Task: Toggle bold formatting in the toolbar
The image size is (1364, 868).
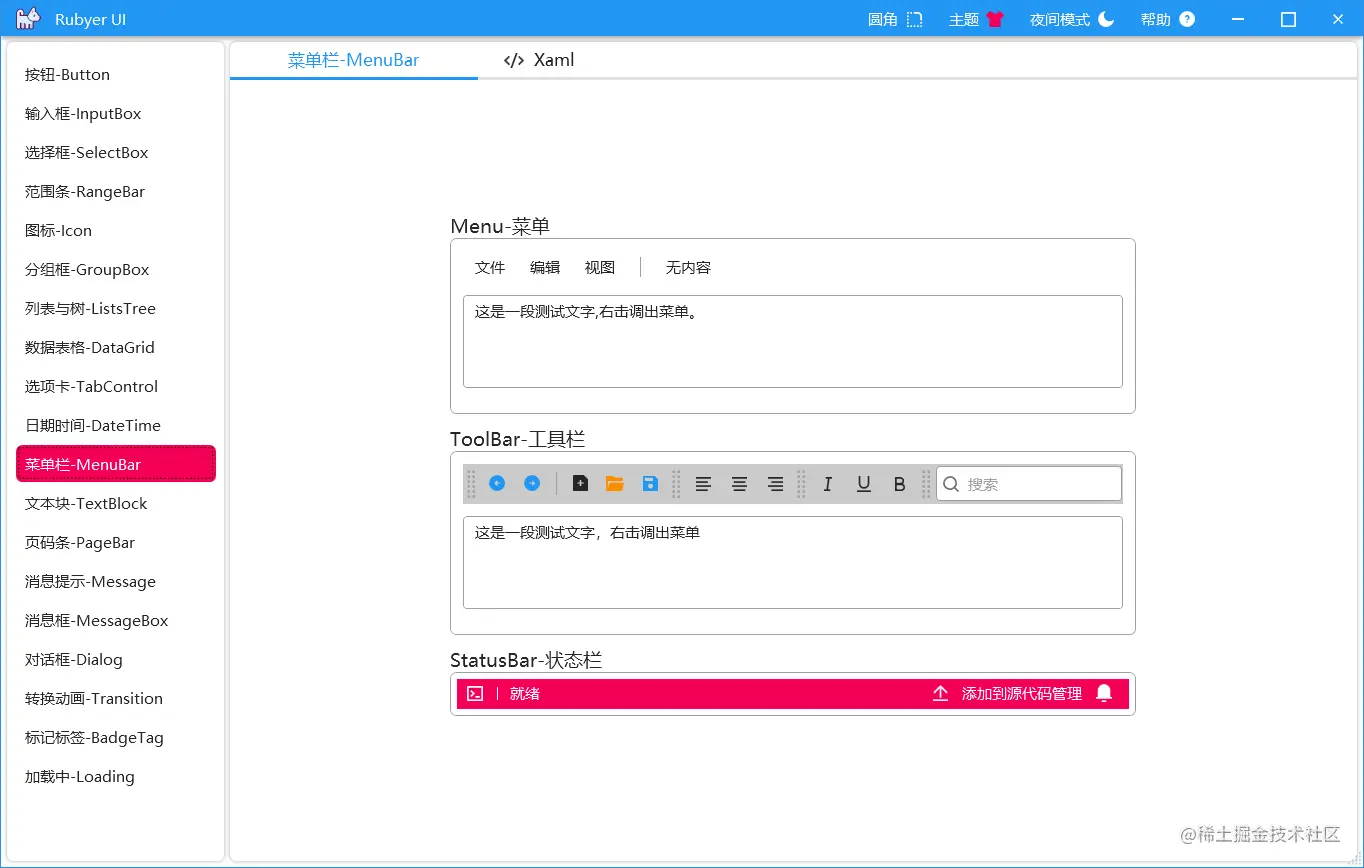Action: pos(899,484)
